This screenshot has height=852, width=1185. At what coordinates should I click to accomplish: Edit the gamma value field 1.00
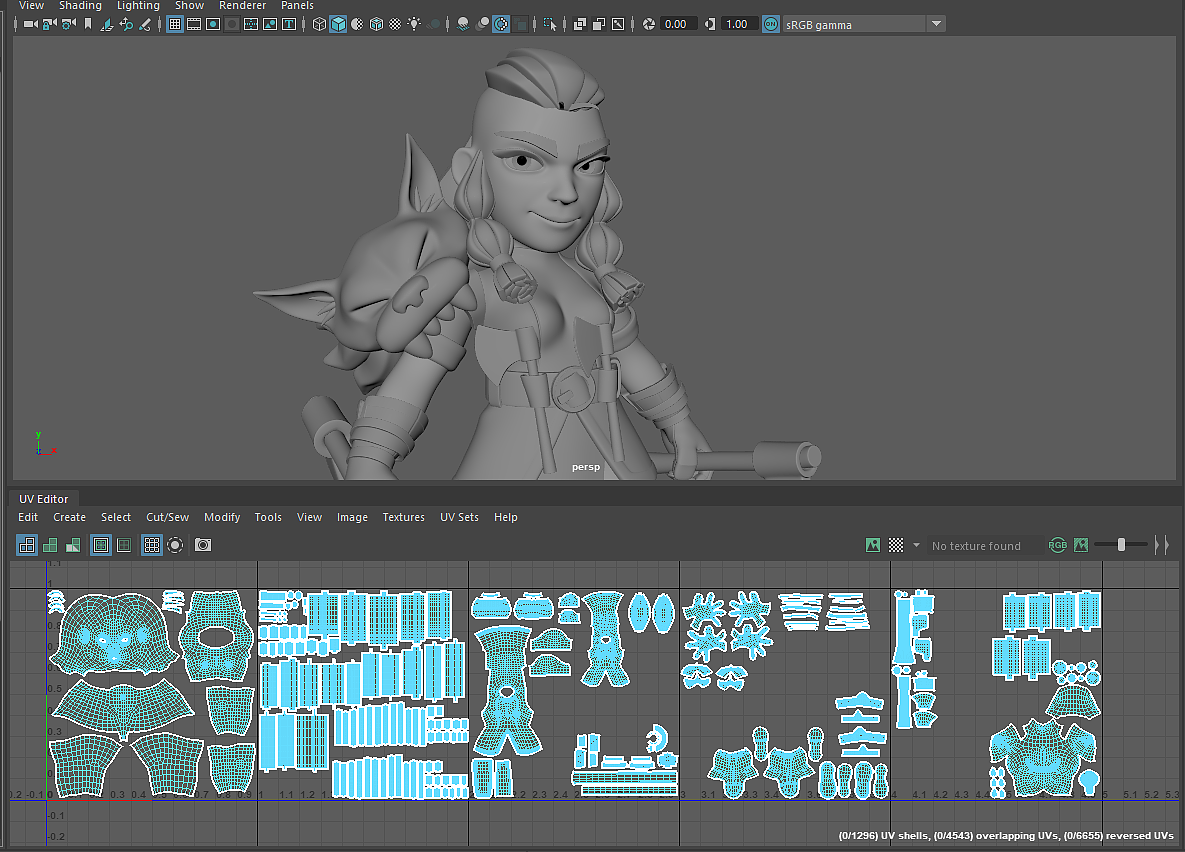click(x=739, y=24)
